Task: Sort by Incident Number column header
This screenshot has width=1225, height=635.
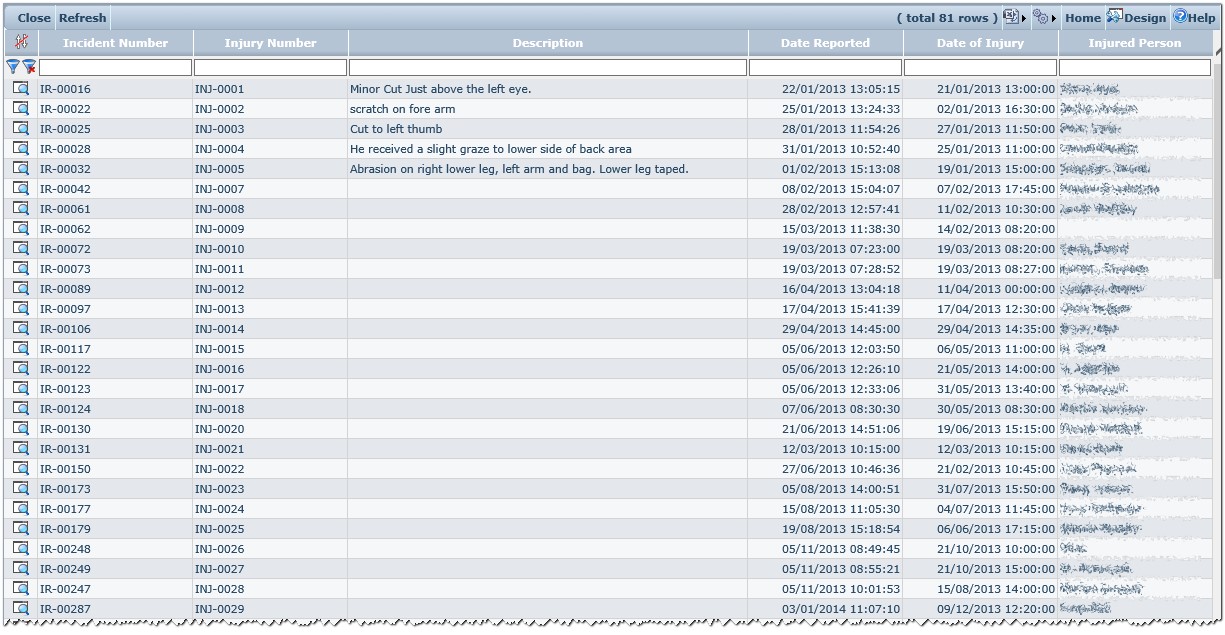Action: coord(115,43)
